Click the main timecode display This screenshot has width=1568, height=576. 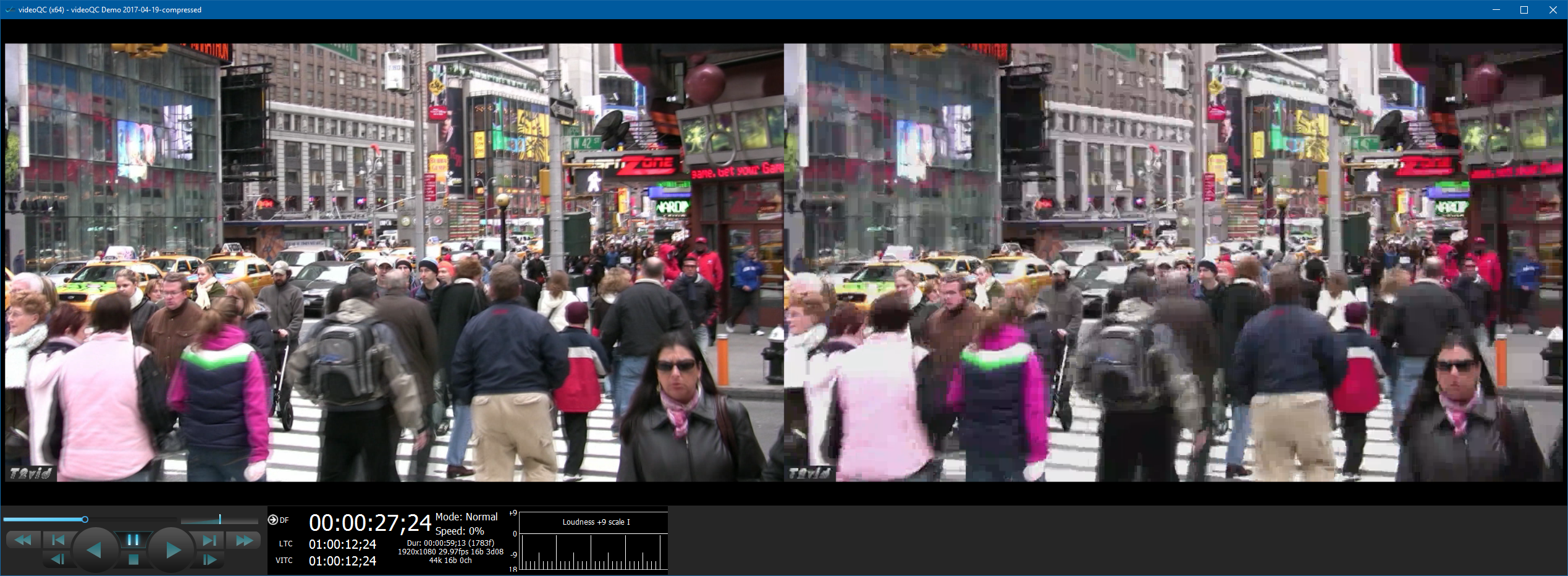tap(369, 523)
